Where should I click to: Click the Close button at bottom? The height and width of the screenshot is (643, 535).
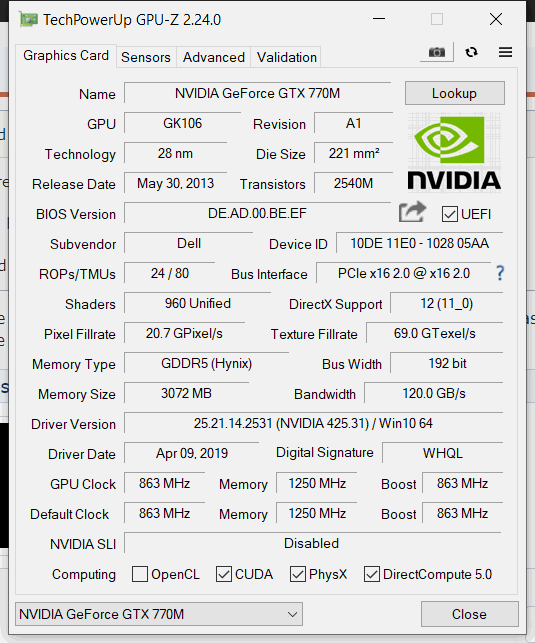coord(469,614)
